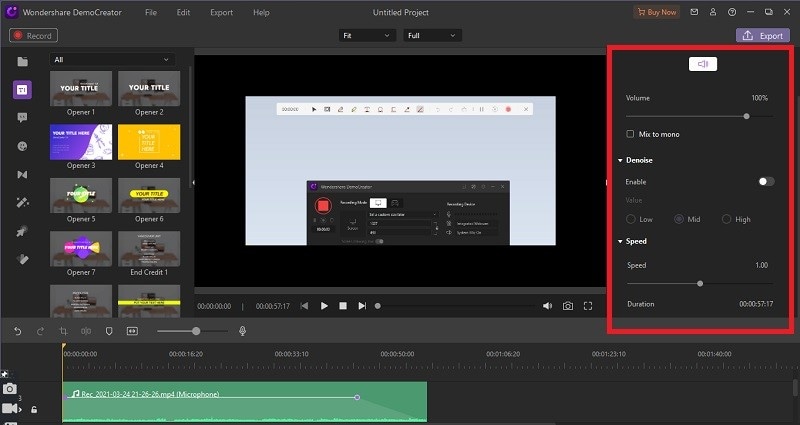Adjust the Volume slider handle
The image size is (800, 425).
click(746, 116)
